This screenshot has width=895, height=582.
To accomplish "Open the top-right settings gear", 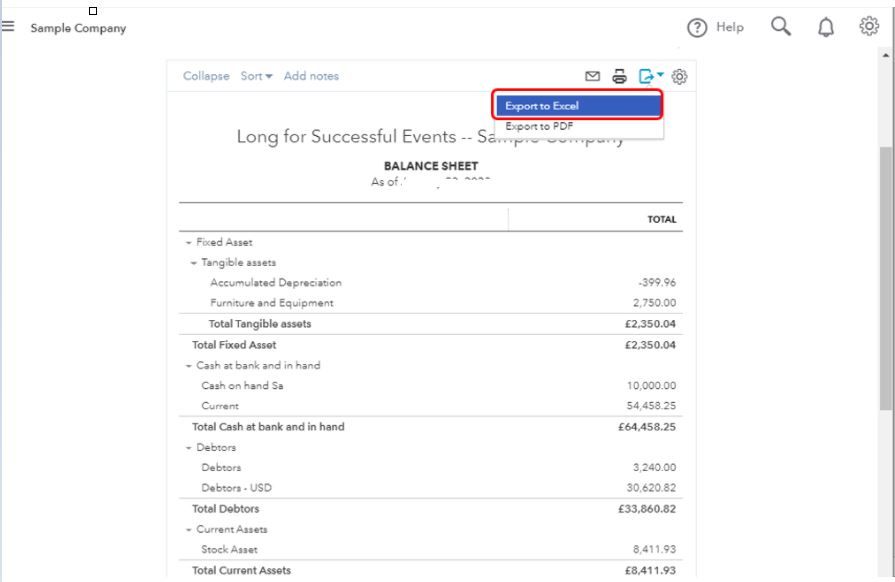I will [x=869, y=27].
